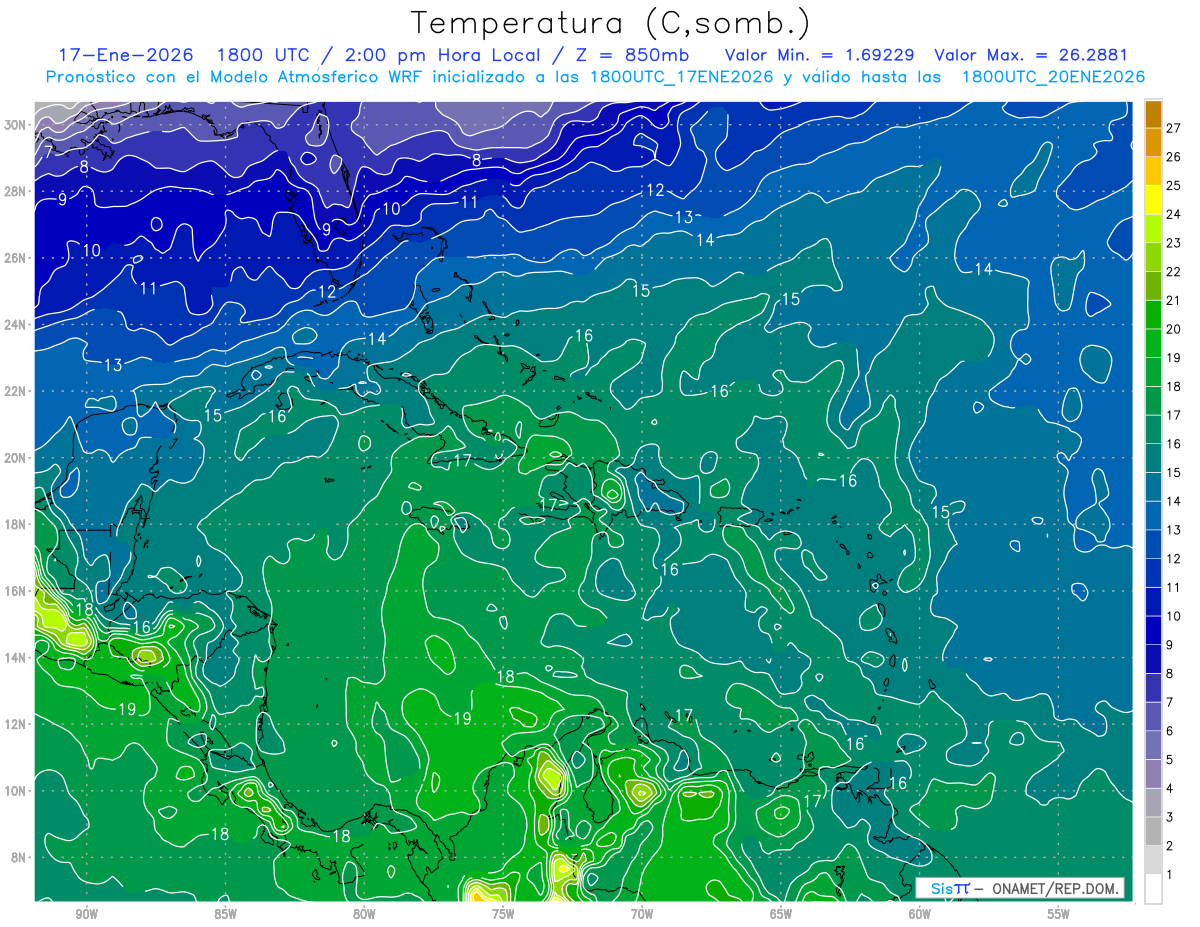
Task: Click the color scale label "1"
Action: coord(1170,875)
